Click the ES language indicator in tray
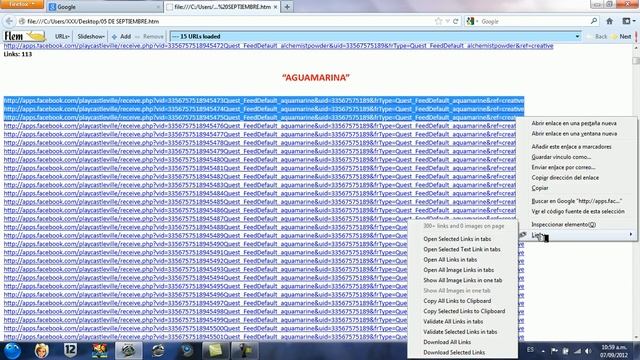The width and height of the screenshot is (640, 360). (x=530, y=350)
